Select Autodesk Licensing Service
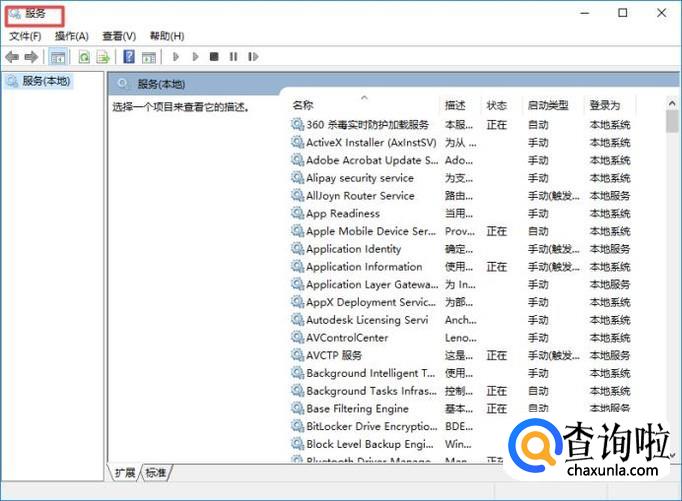This screenshot has height=501, width=682. coord(461,321)
